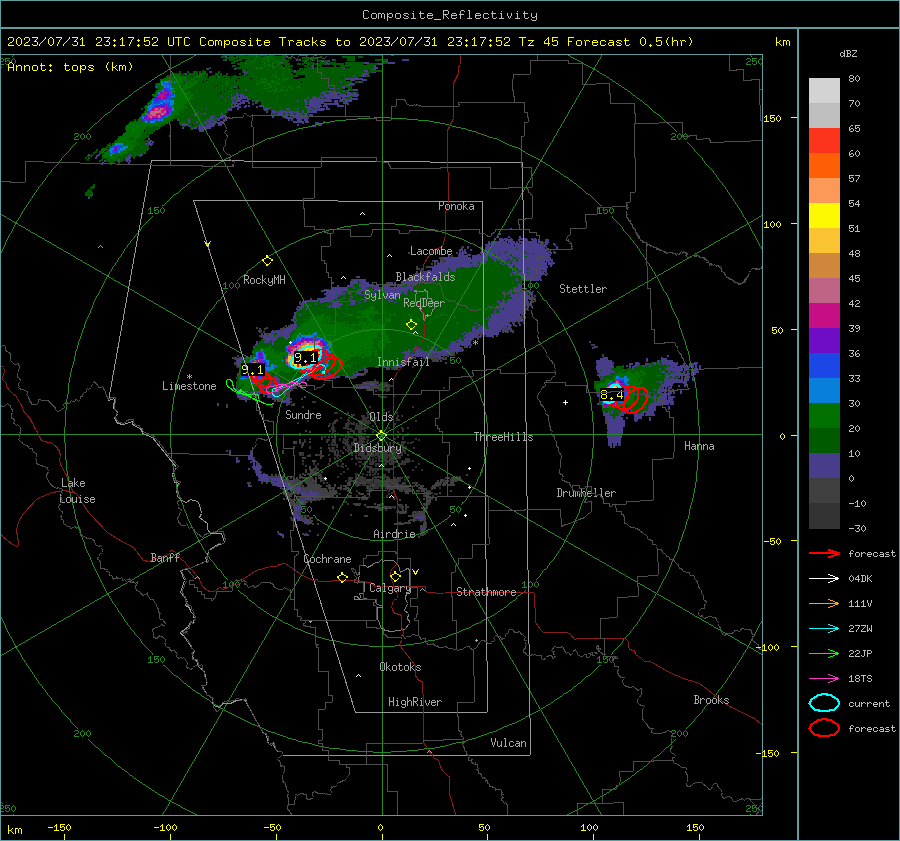Click the Drumheller town label

click(586, 493)
